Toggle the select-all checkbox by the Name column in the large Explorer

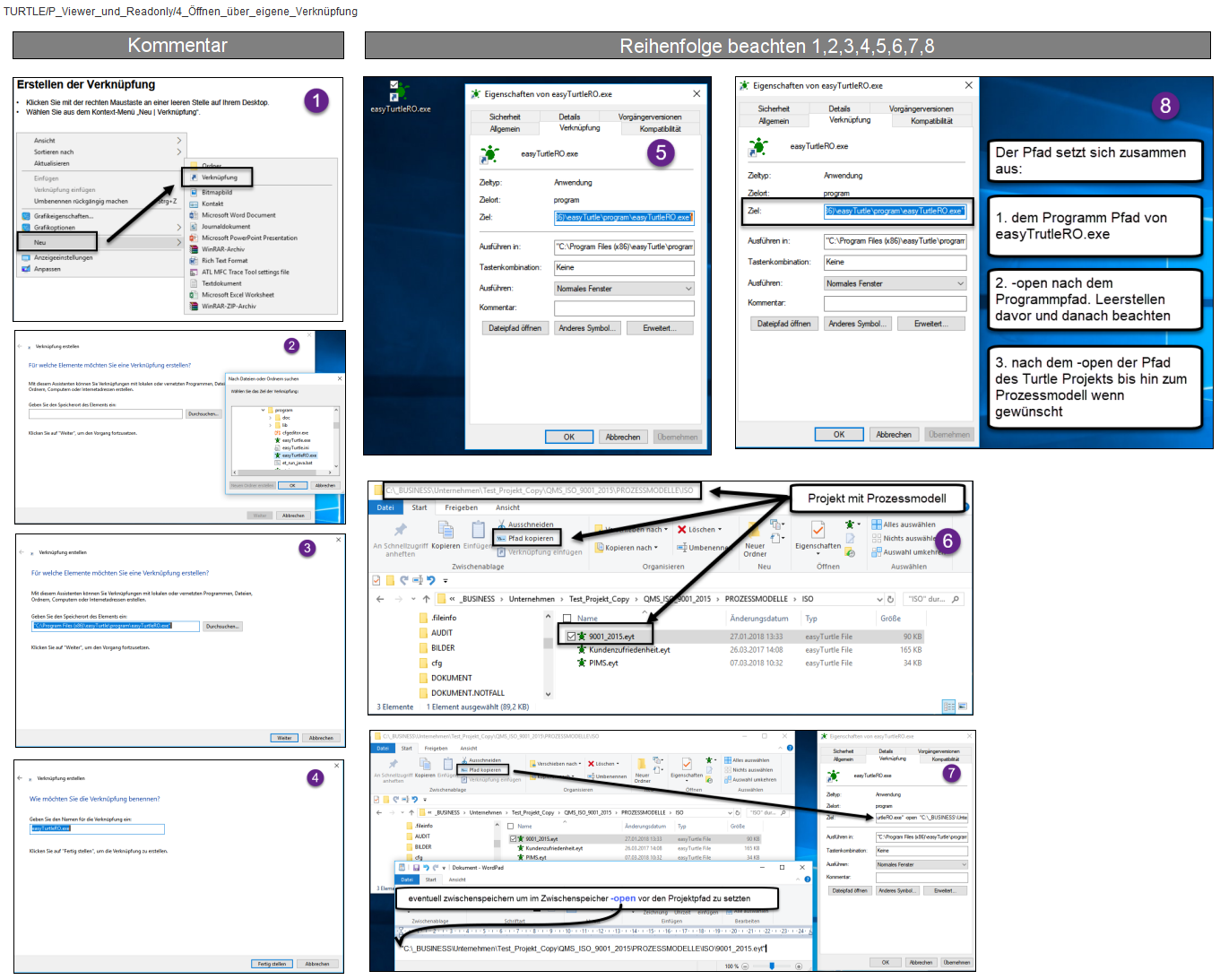coord(567,618)
